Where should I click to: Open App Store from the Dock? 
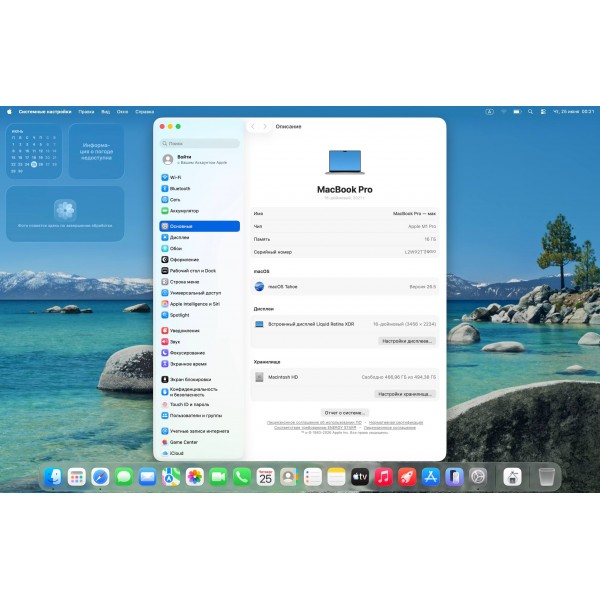(x=431, y=477)
